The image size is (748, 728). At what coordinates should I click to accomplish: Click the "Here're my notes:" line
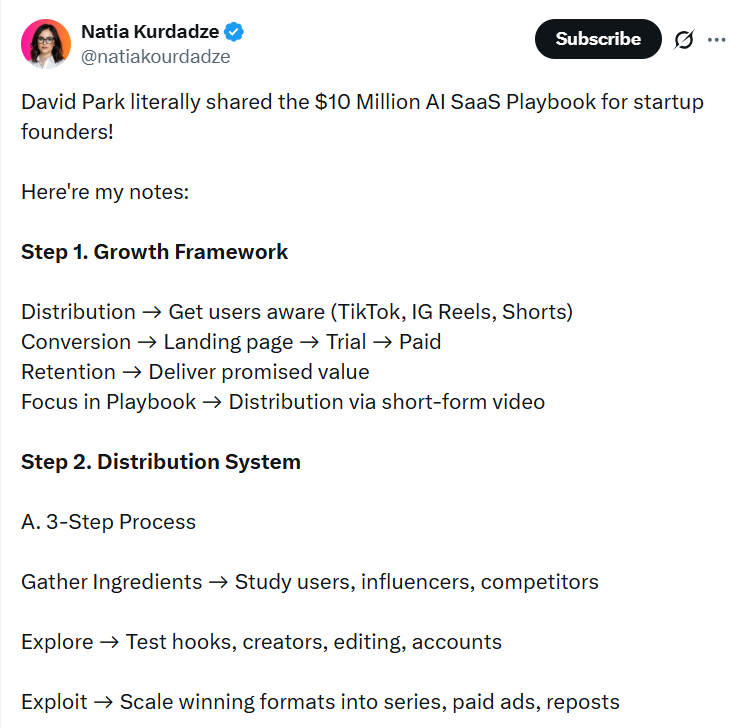pyautogui.click(x=105, y=191)
